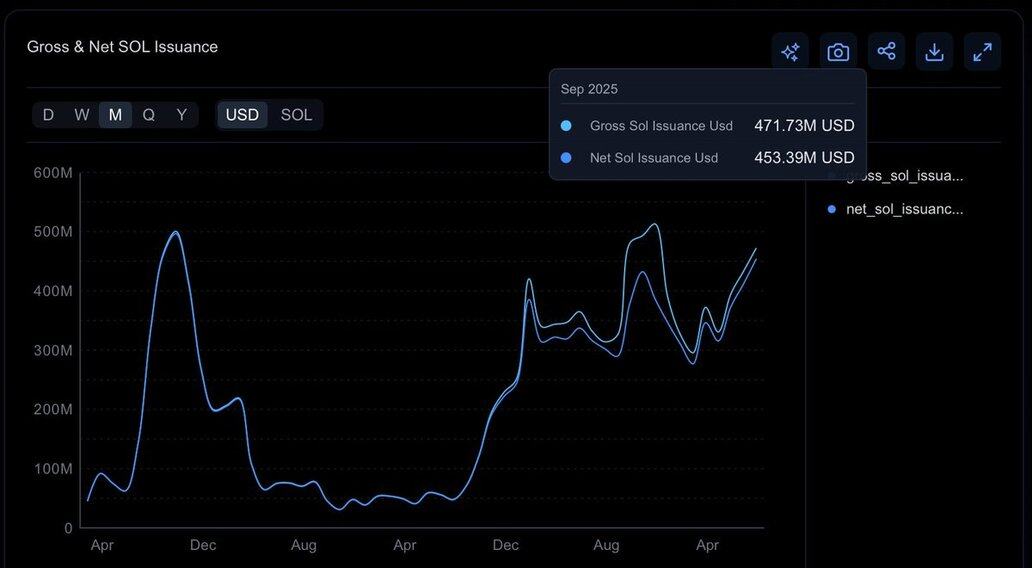Select yearly (Y) interval
The image size is (1032, 568).
181,115
